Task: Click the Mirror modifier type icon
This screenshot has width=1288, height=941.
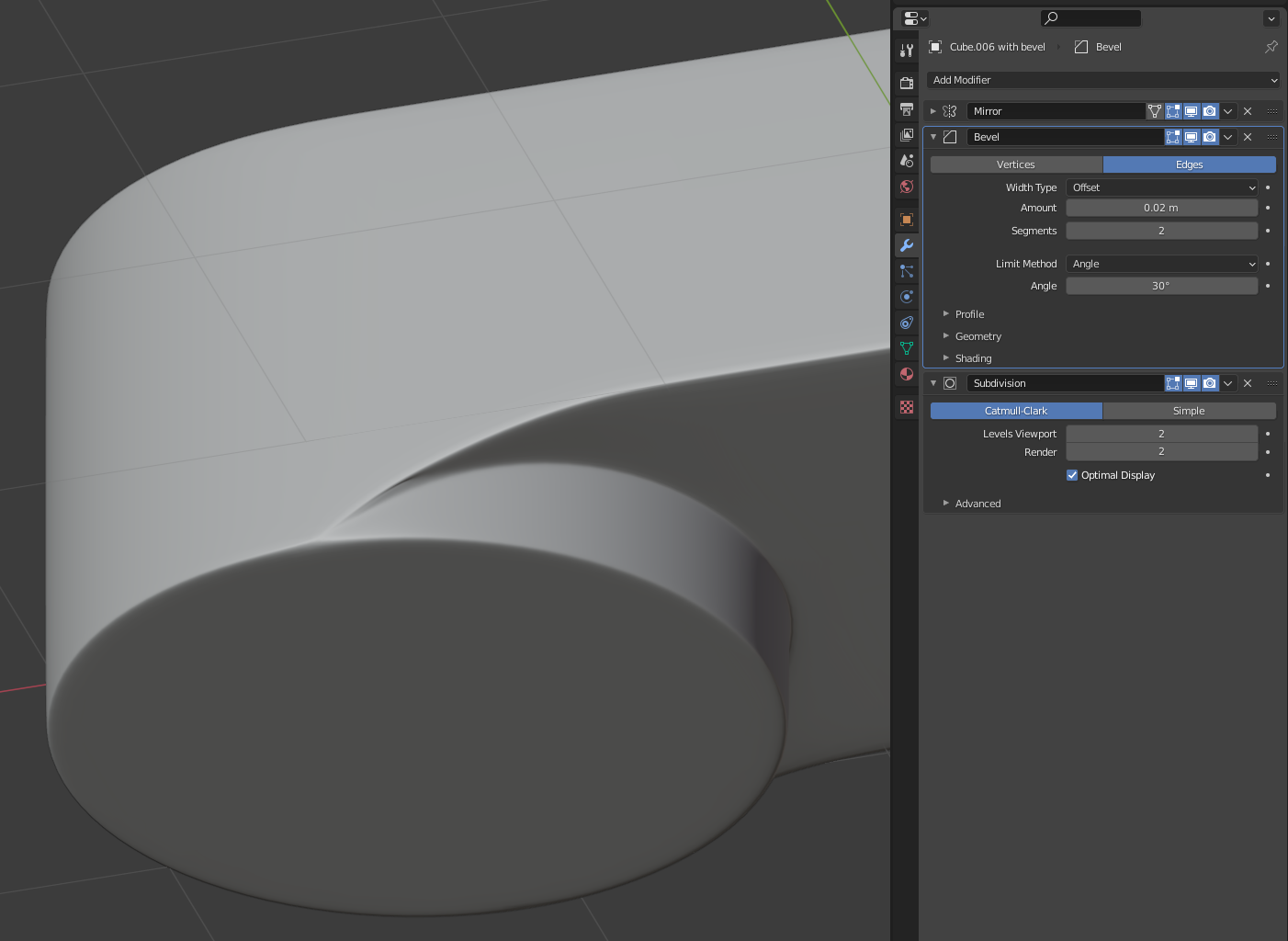Action: (x=950, y=111)
